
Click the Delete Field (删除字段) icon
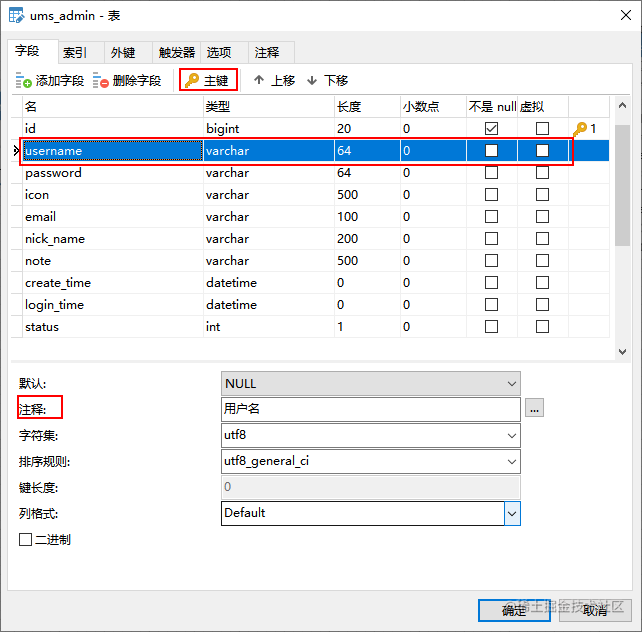tap(100, 80)
